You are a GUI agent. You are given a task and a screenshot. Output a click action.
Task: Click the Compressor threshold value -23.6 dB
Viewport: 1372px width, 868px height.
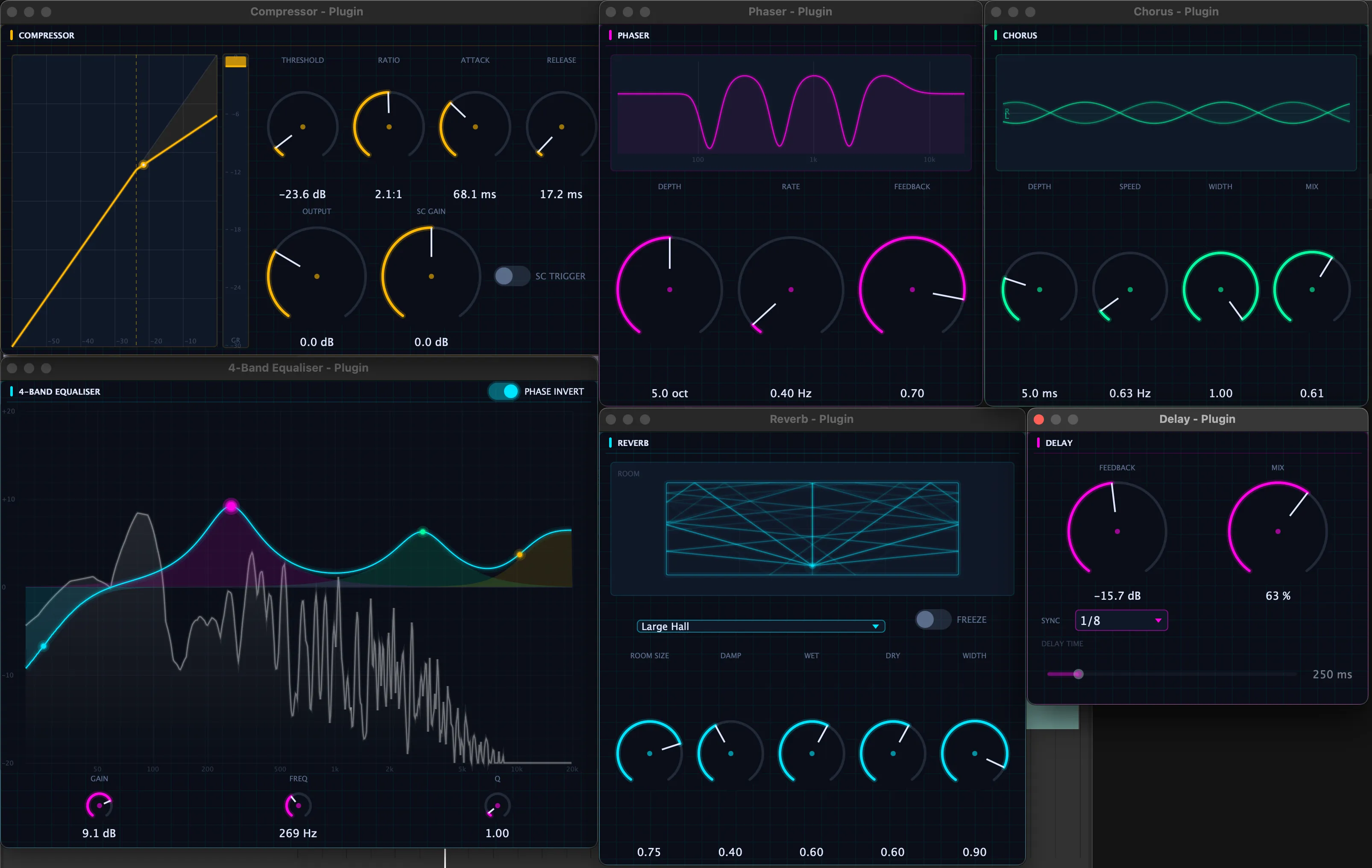pos(302,194)
